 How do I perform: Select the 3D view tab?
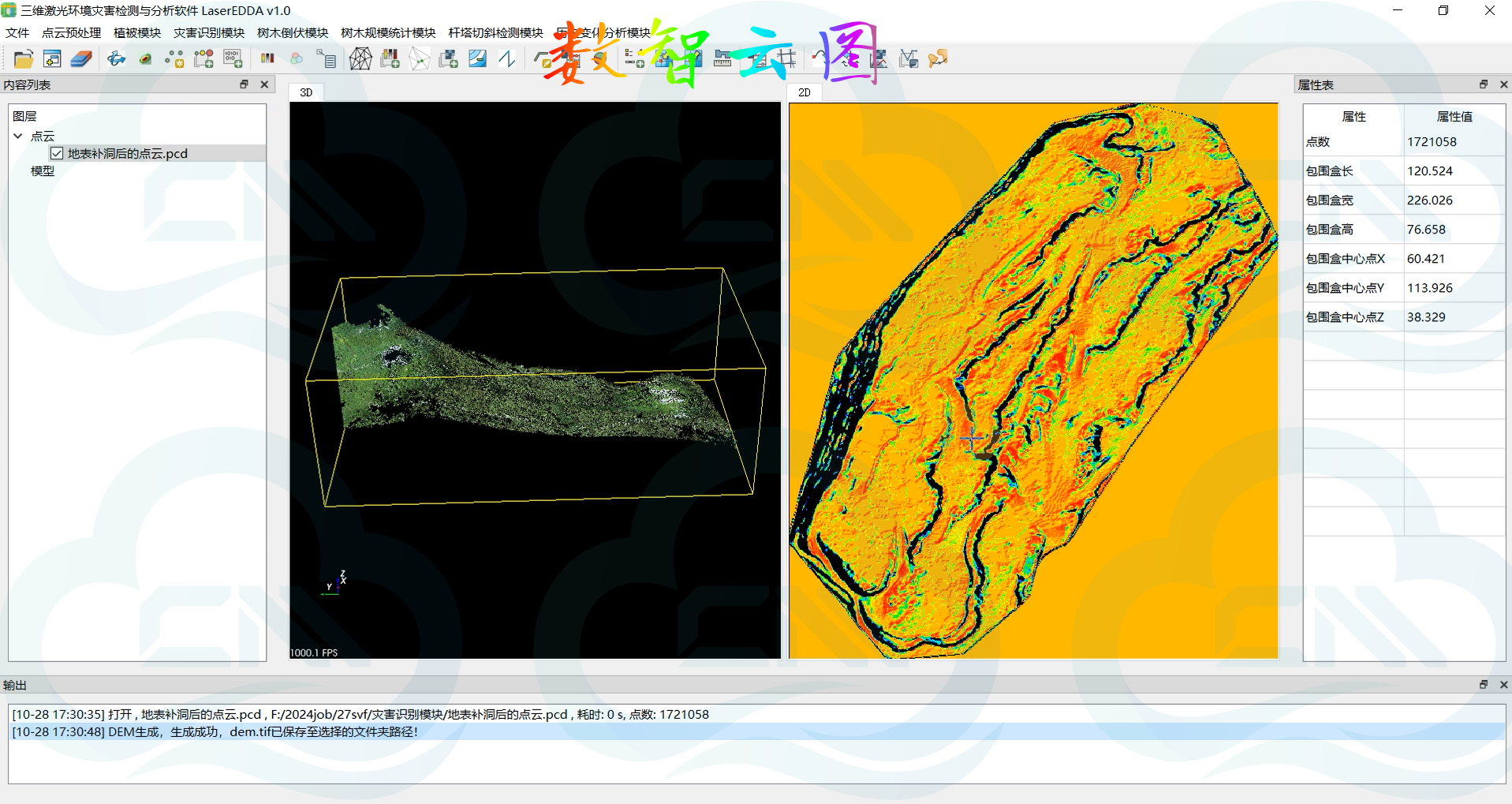pyautogui.click(x=306, y=92)
